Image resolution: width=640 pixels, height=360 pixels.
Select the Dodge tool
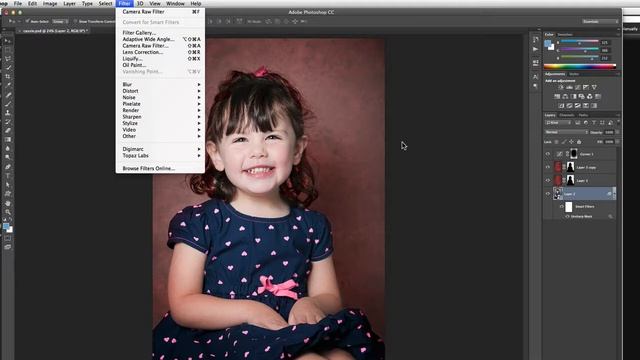(8, 158)
